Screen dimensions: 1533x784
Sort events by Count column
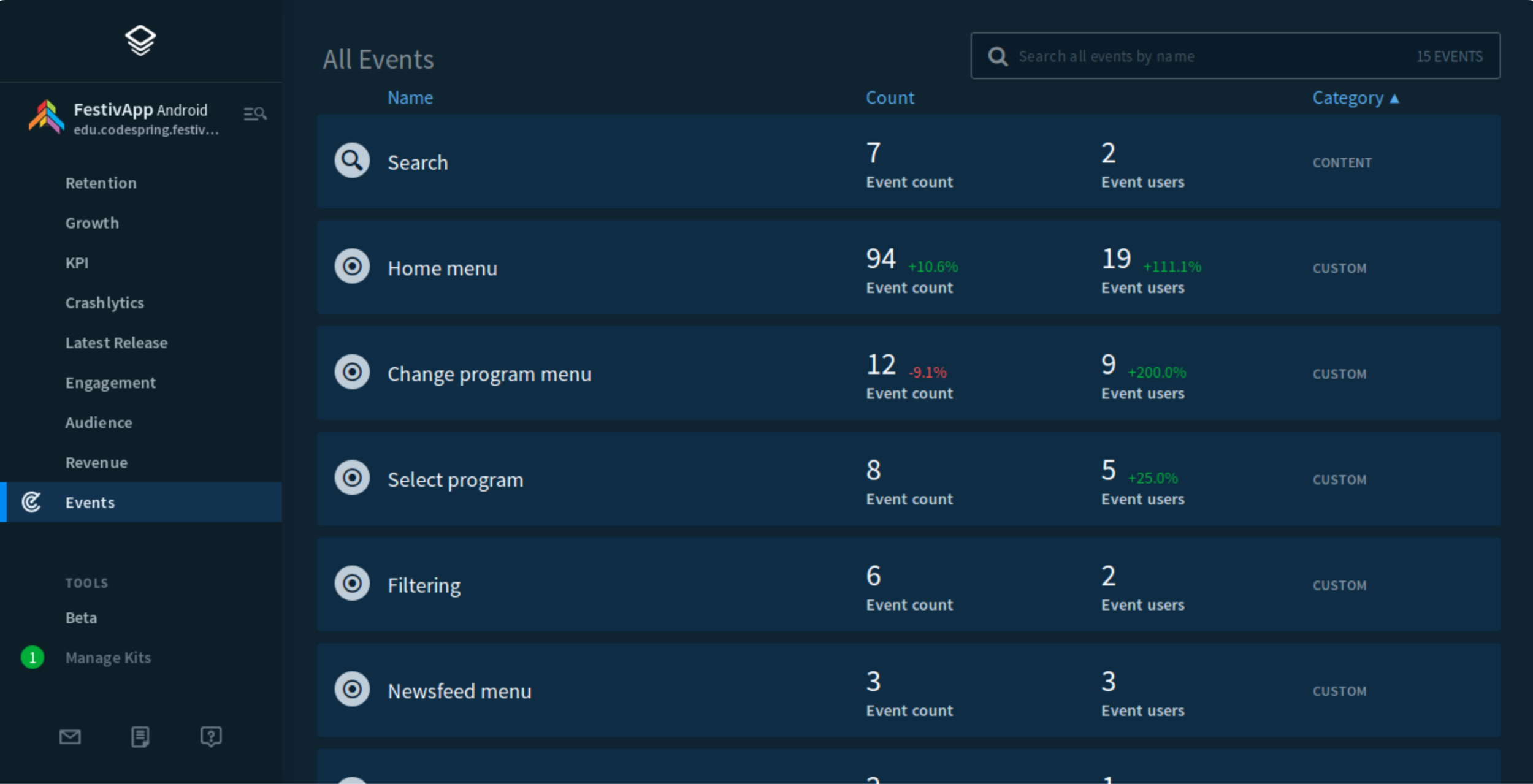point(889,98)
